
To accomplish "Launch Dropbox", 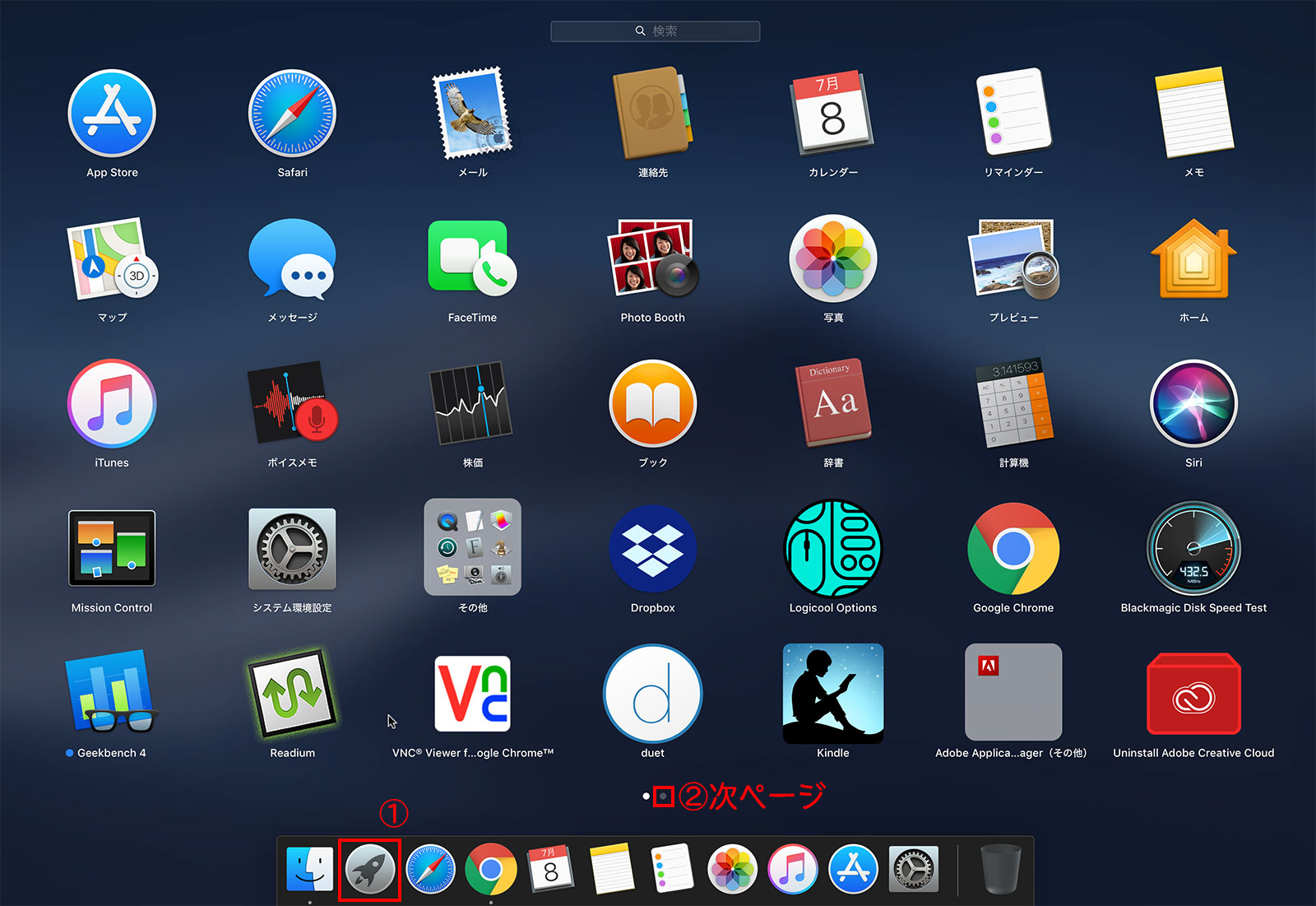I will coord(652,548).
